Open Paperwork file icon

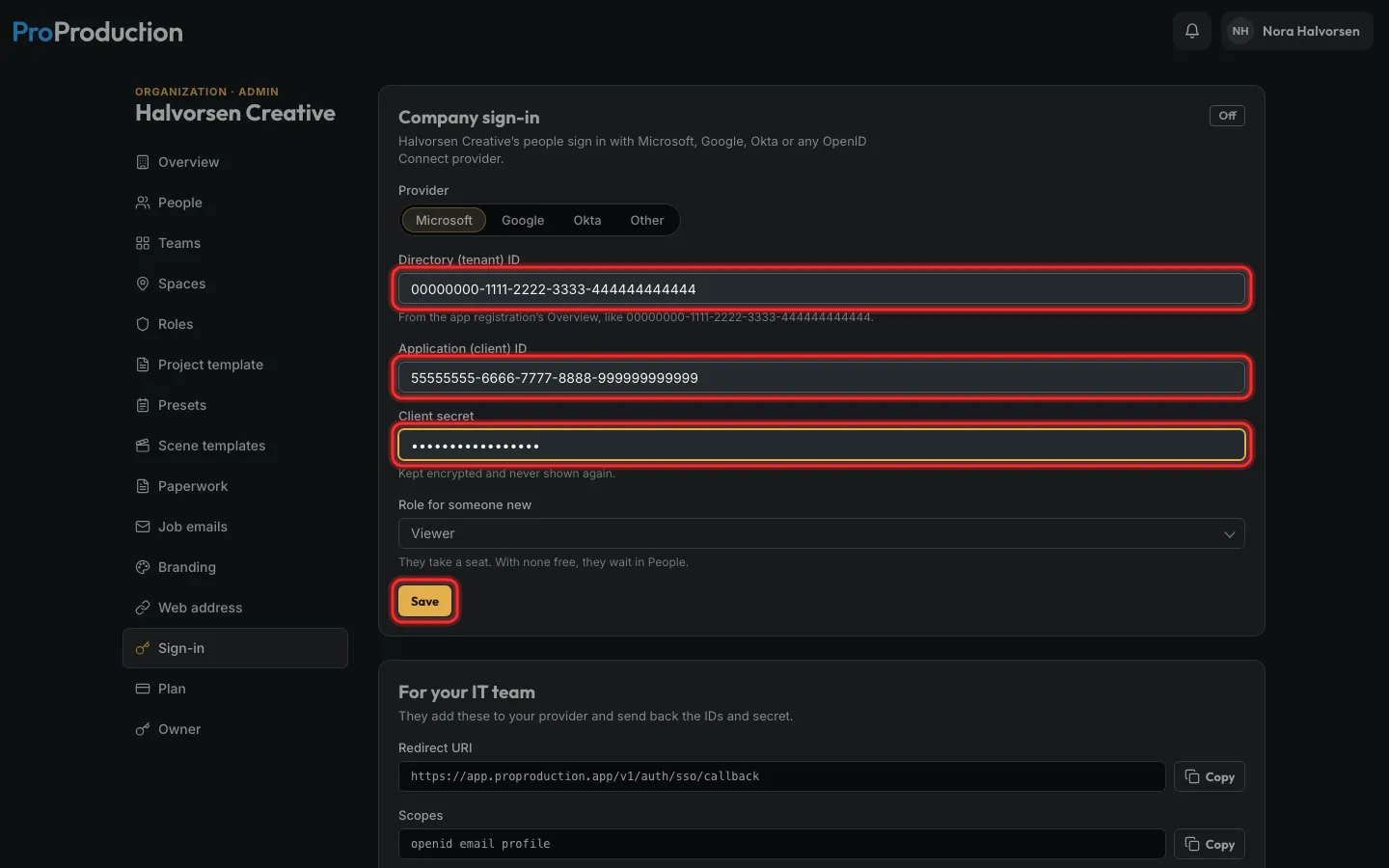click(x=143, y=486)
